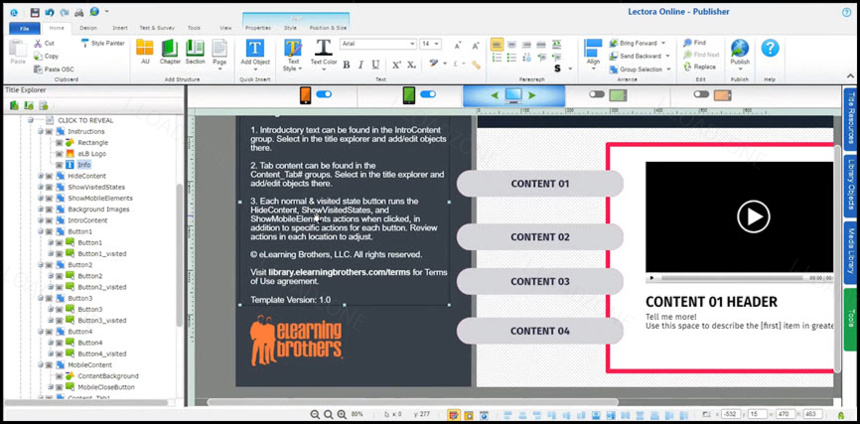860x424 pixels.
Task: Click the Style Painter tool
Action: click(x=103, y=43)
